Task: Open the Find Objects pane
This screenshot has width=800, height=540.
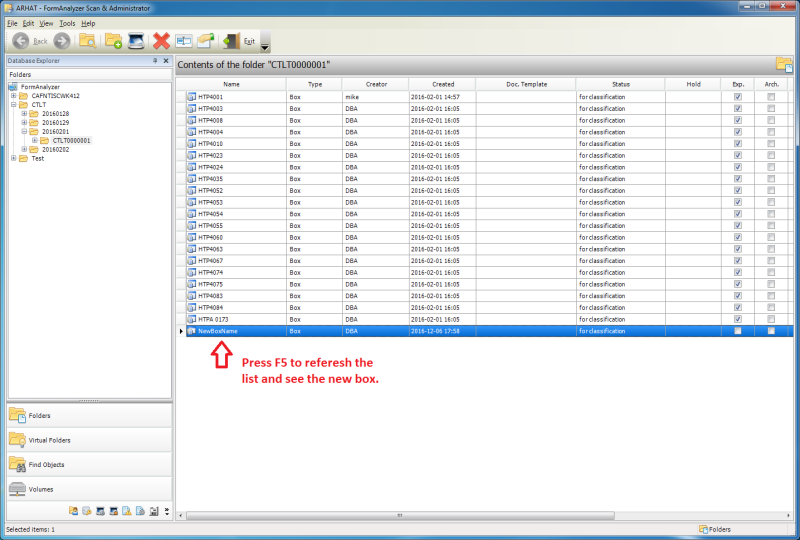Action: pos(90,464)
